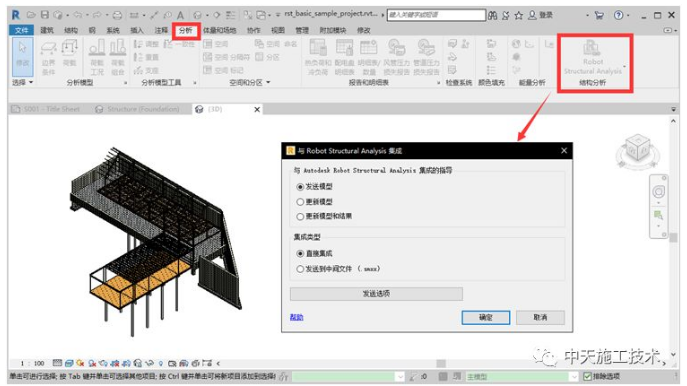
Task: Select Update model and results radio button
Action: (300, 216)
